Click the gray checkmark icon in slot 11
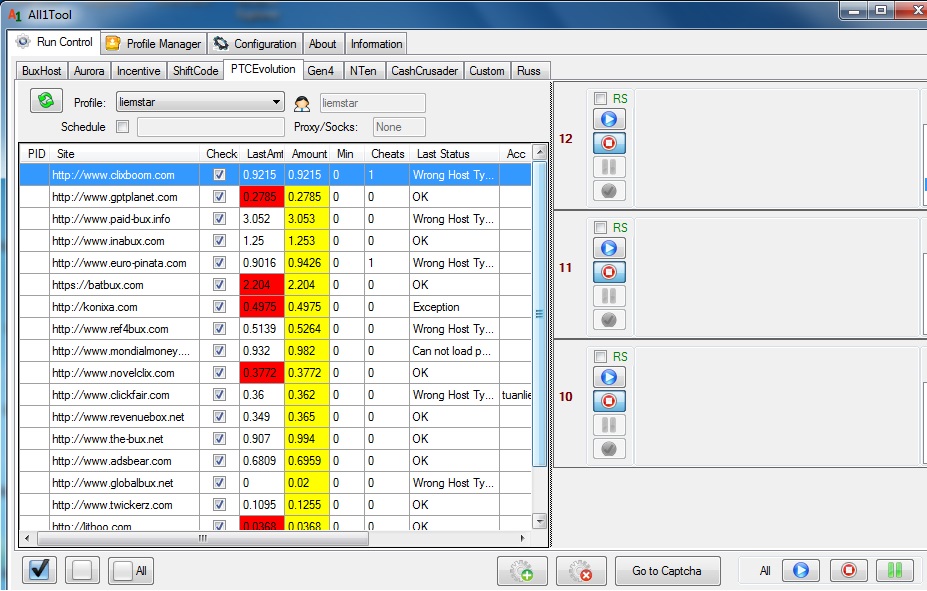Viewport: 927px width, 591px height. (609, 320)
